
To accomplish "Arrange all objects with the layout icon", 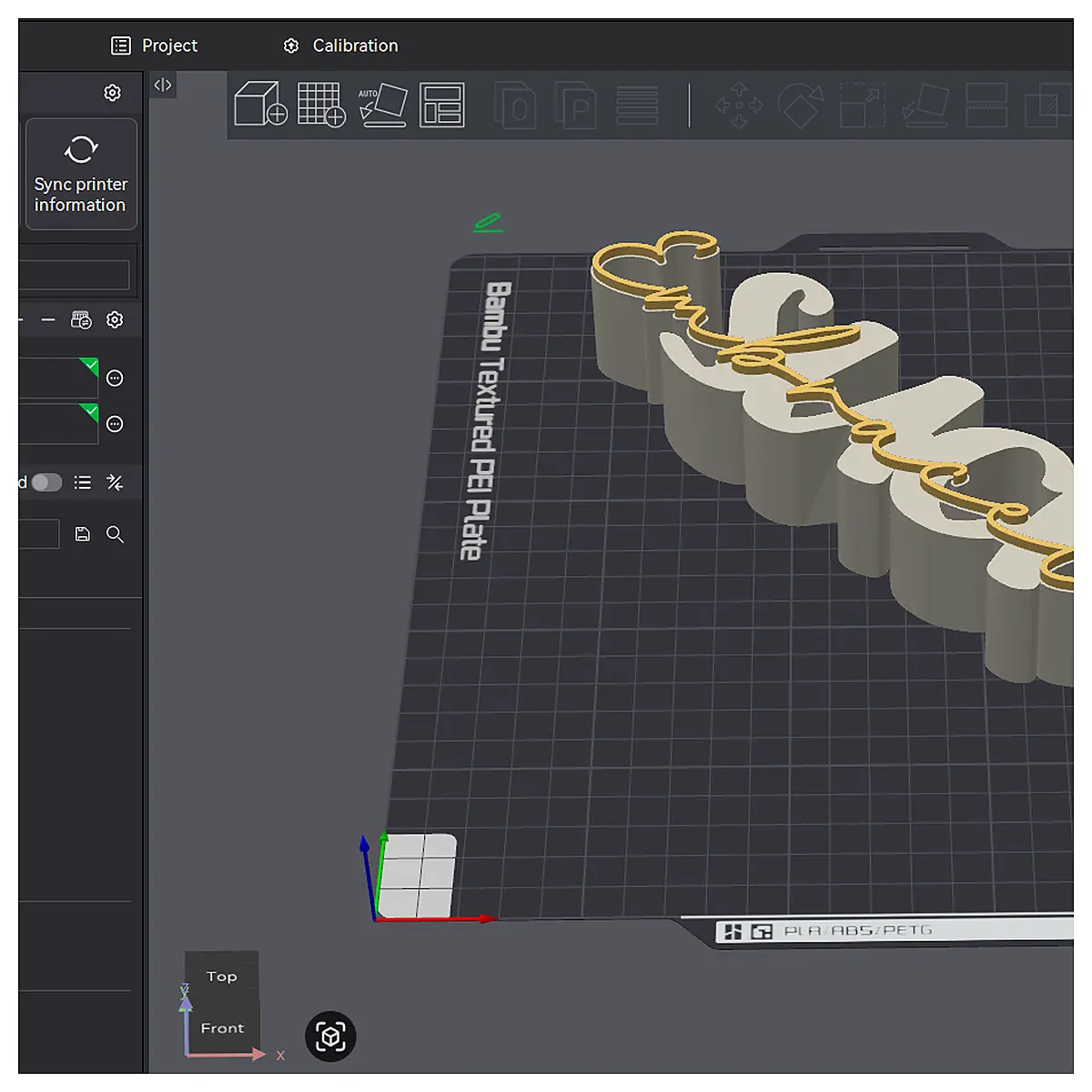I will [x=442, y=104].
